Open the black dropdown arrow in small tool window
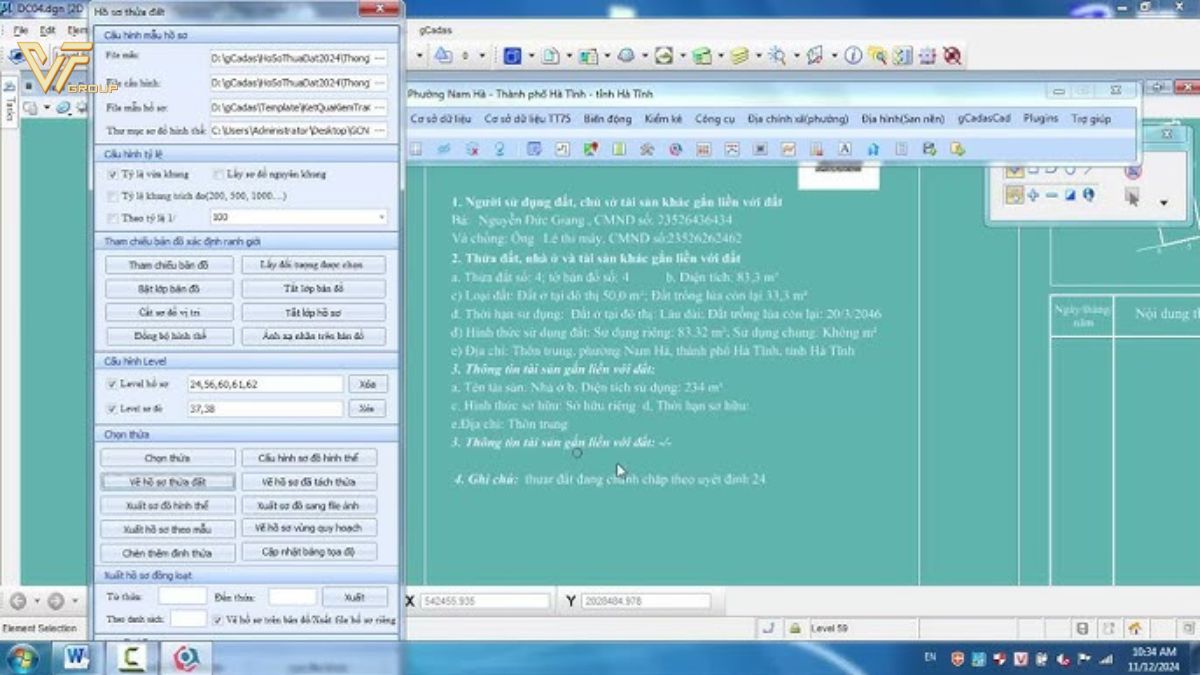This screenshot has height=675, width=1200. (1163, 203)
